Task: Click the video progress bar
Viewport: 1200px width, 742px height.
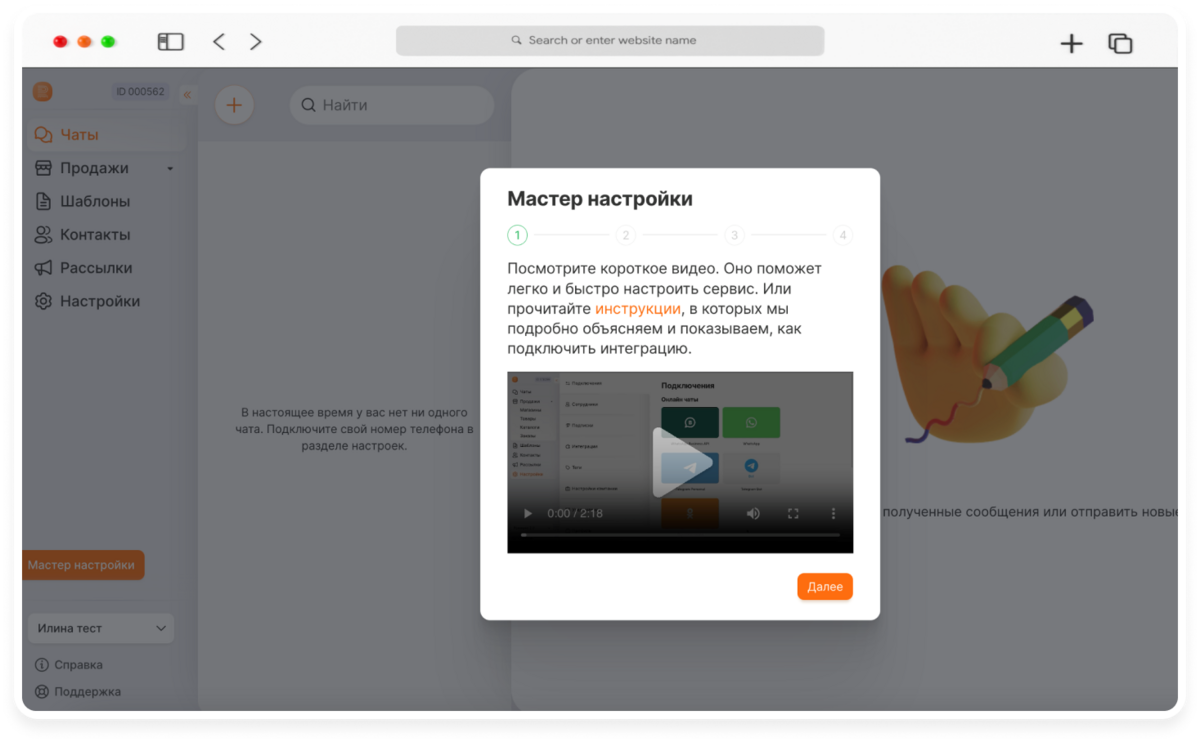Action: point(680,535)
